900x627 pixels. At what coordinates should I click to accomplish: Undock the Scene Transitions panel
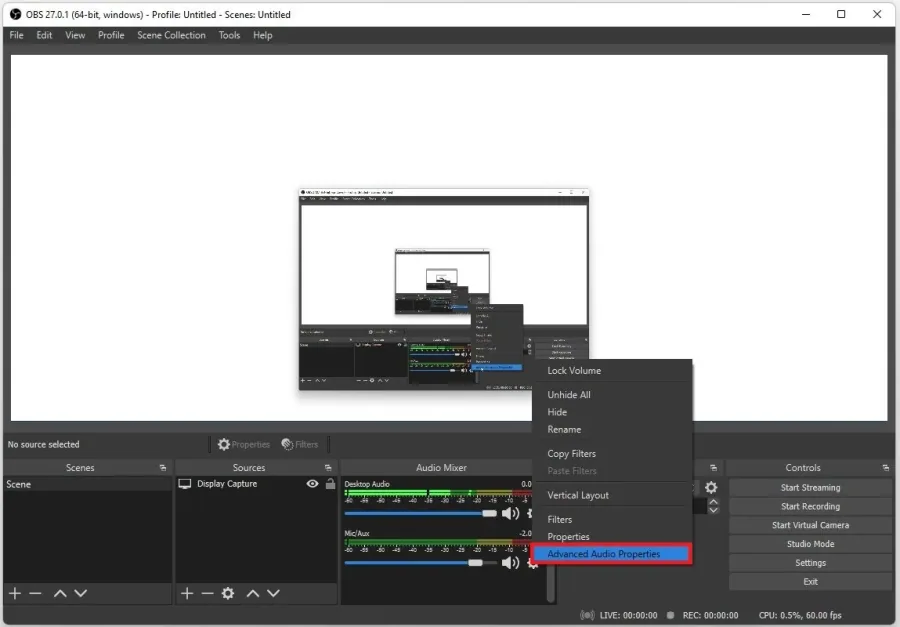(713, 468)
